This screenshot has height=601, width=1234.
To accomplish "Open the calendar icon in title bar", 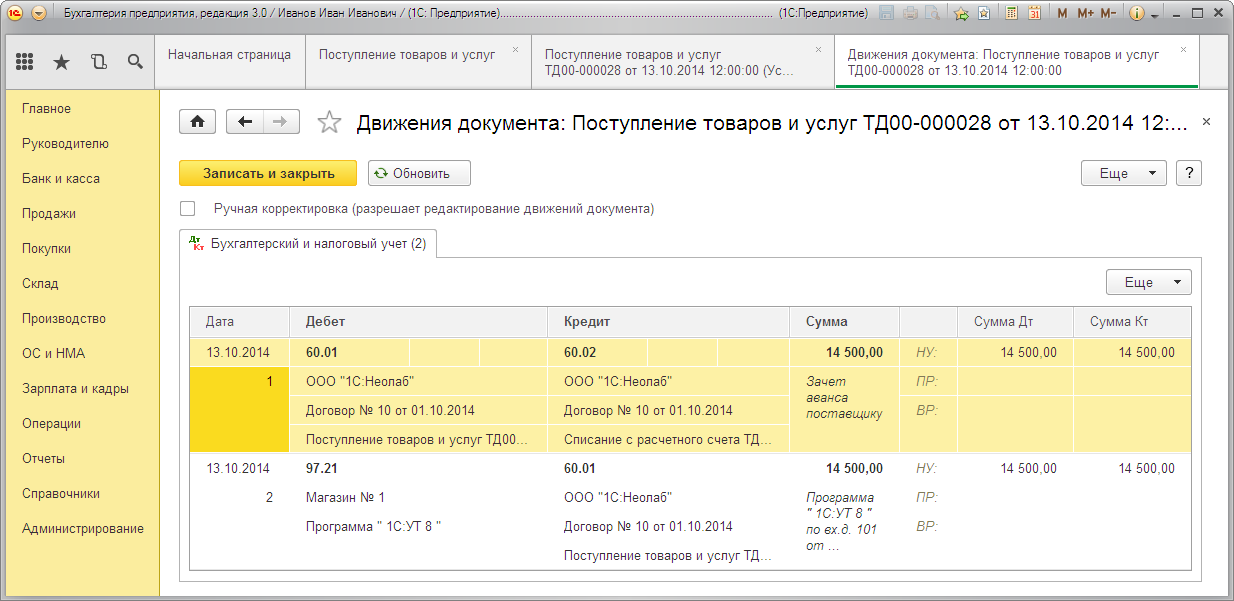I will [x=1035, y=14].
